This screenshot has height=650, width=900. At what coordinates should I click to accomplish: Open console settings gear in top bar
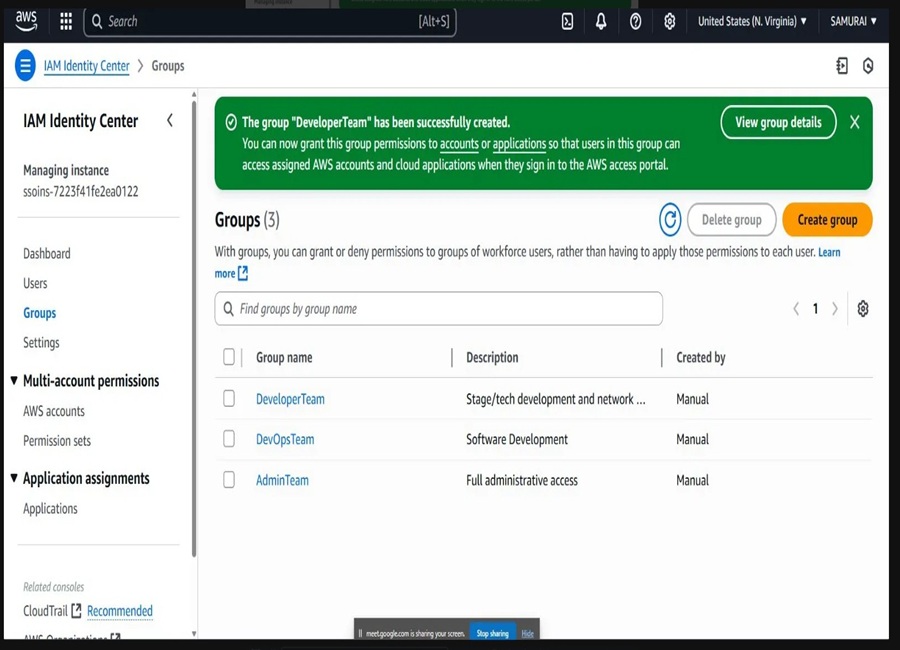669,22
